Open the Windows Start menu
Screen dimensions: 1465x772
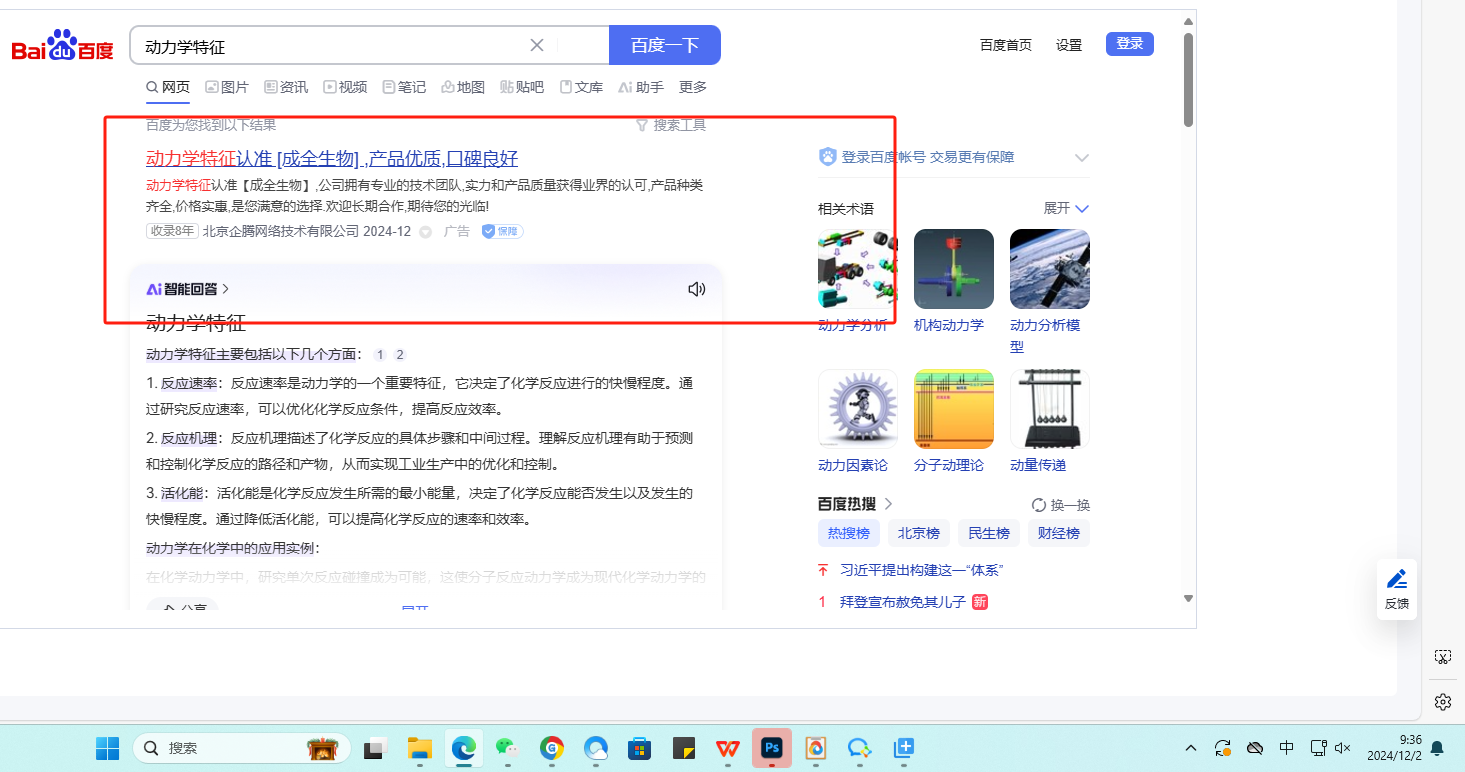tap(107, 748)
